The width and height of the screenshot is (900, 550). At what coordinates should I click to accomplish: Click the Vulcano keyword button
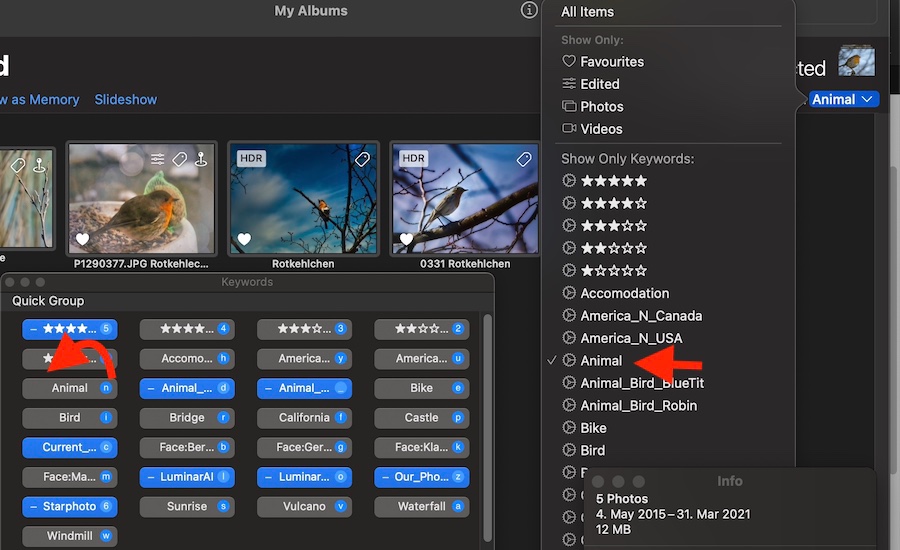304,506
